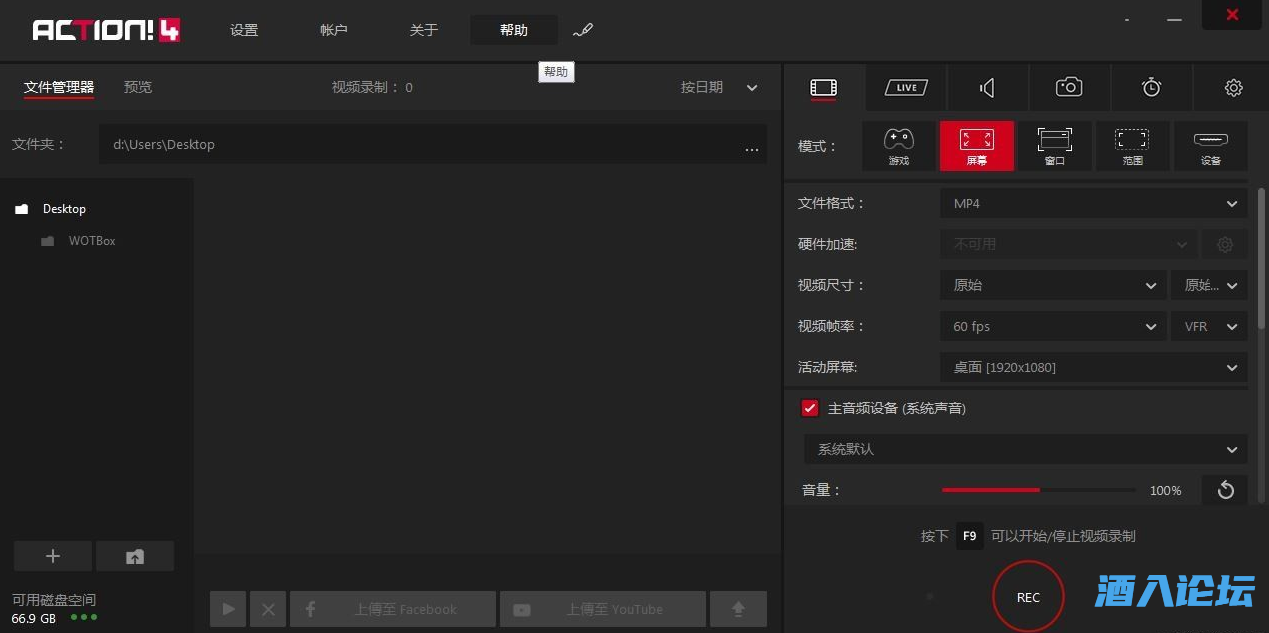This screenshot has height=633, width=1269.
Task: Select the device (设备) recording mode
Action: point(1210,146)
